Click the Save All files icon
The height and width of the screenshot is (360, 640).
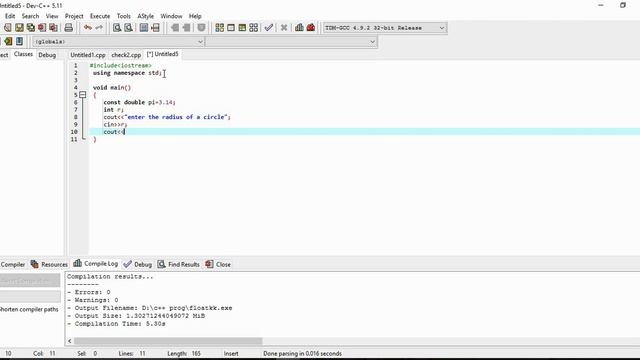click(x=31, y=28)
